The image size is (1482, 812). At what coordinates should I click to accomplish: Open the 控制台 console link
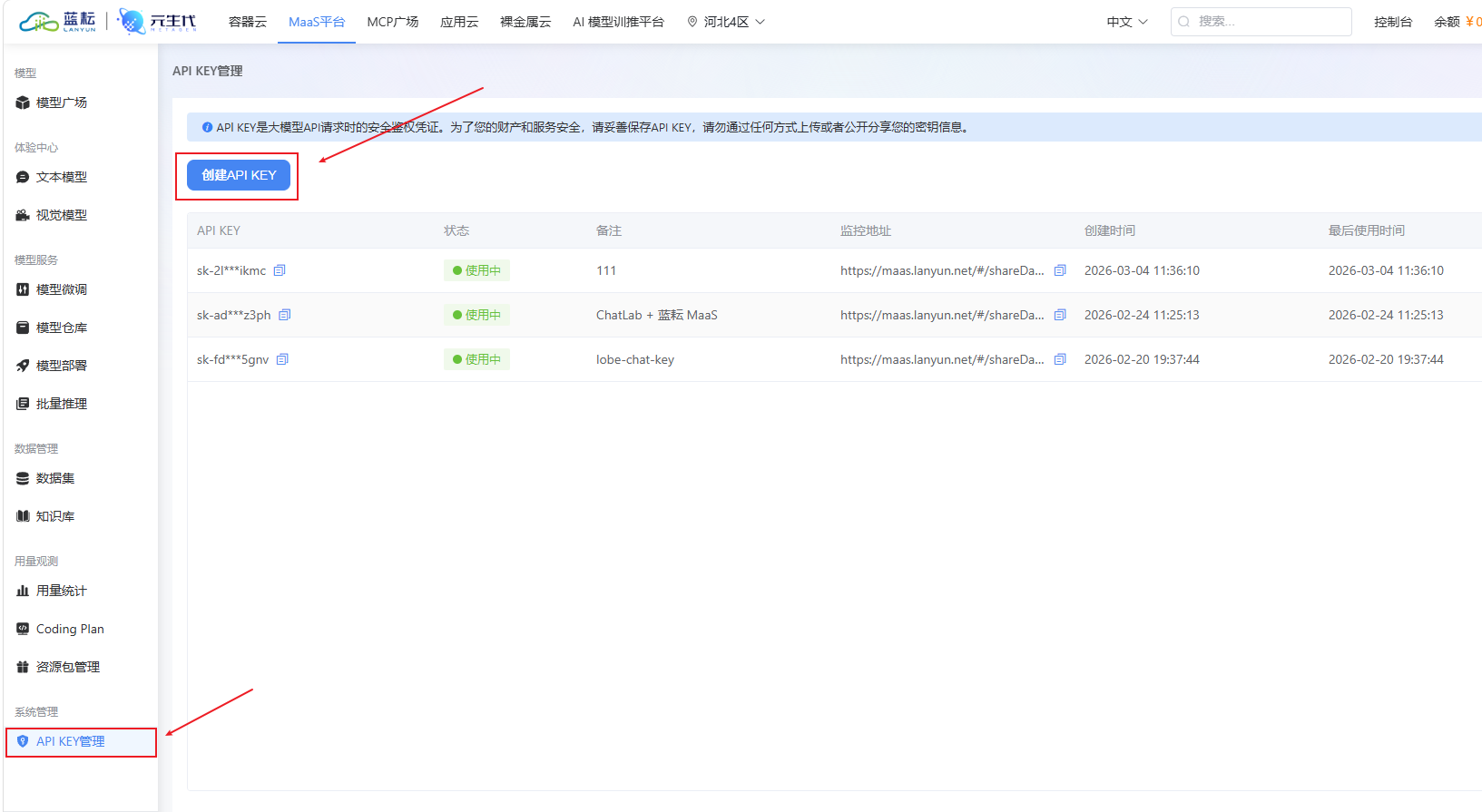click(x=1393, y=22)
